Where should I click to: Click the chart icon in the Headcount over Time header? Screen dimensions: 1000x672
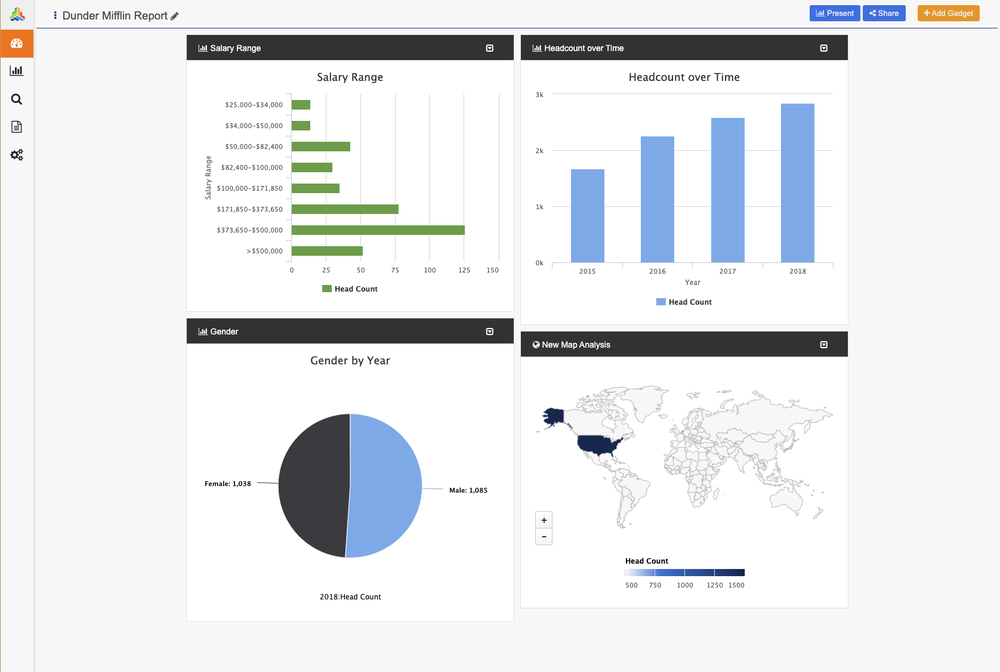pyautogui.click(x=537, y=48)
